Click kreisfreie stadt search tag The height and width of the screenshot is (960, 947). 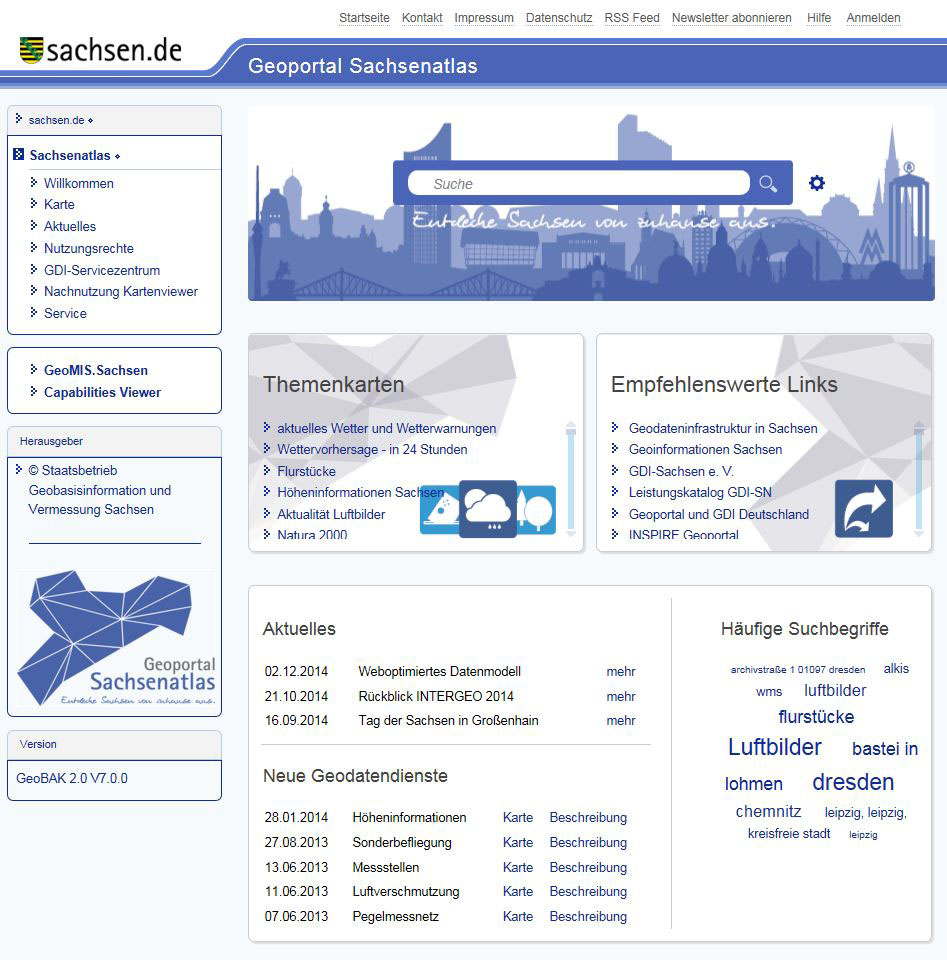(789, 833)
